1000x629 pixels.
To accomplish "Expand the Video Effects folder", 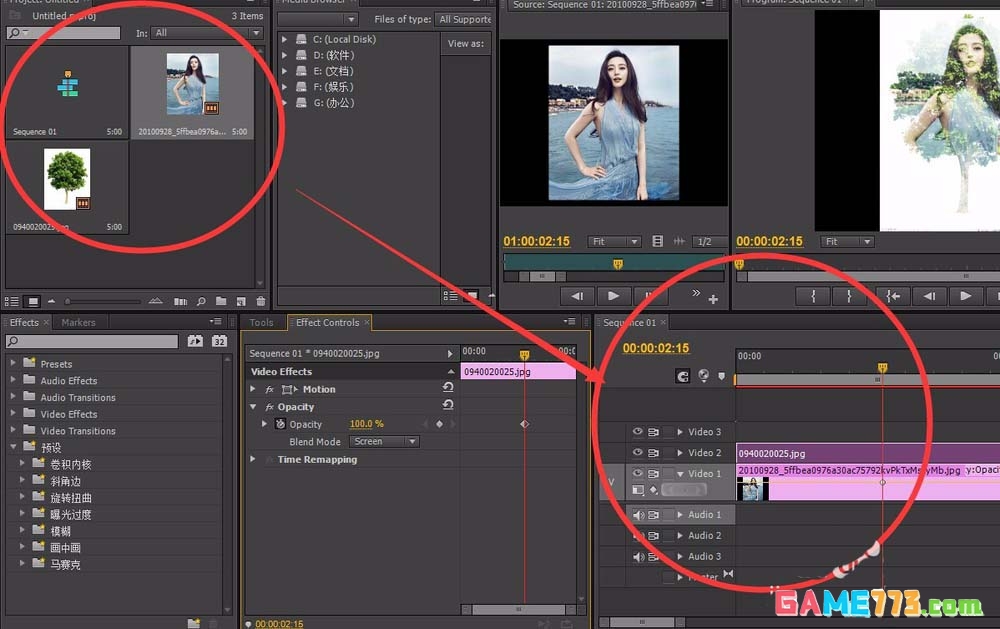I will 13,414.
